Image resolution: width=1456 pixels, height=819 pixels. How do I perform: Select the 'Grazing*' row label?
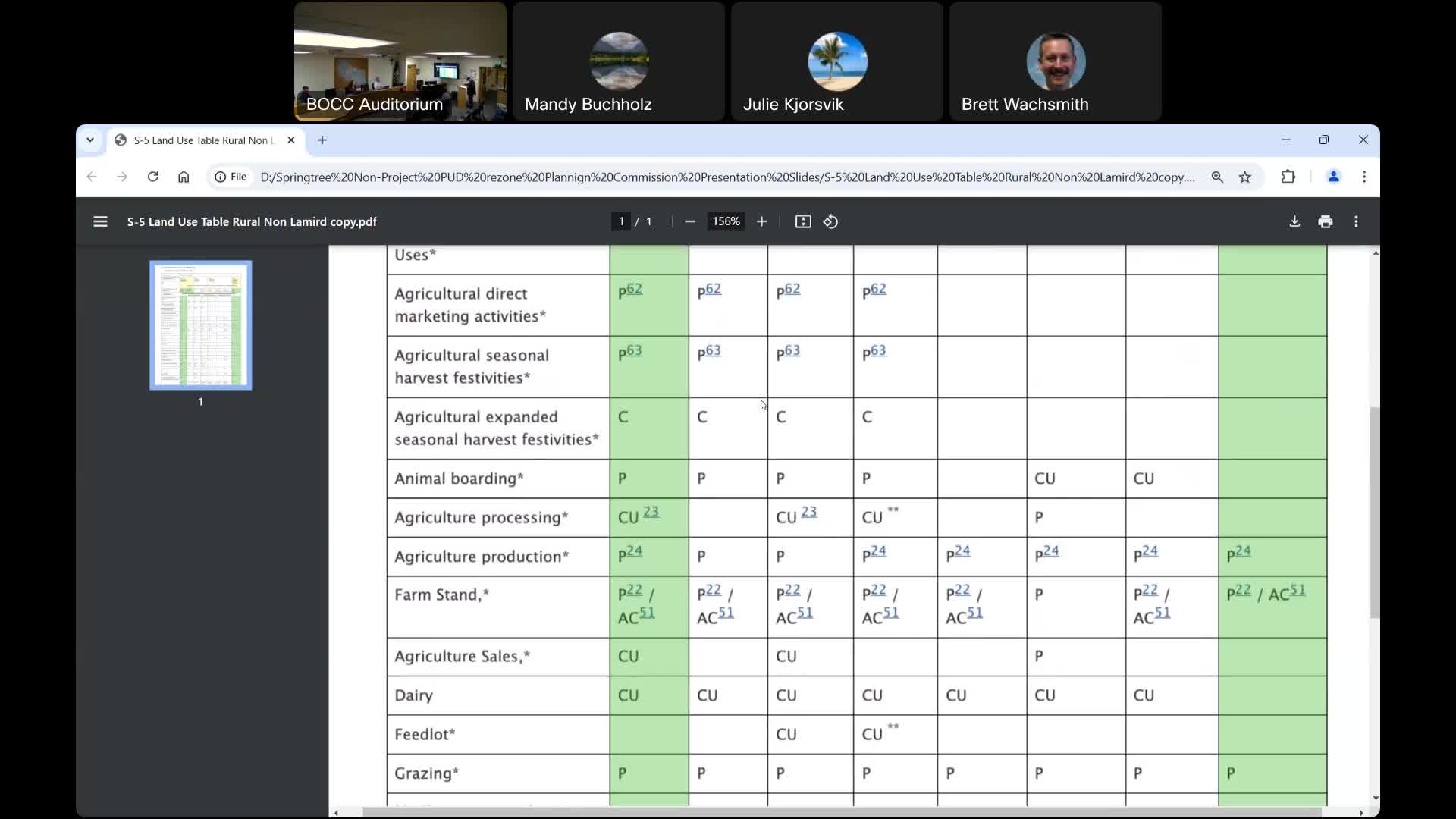point(426,773)
